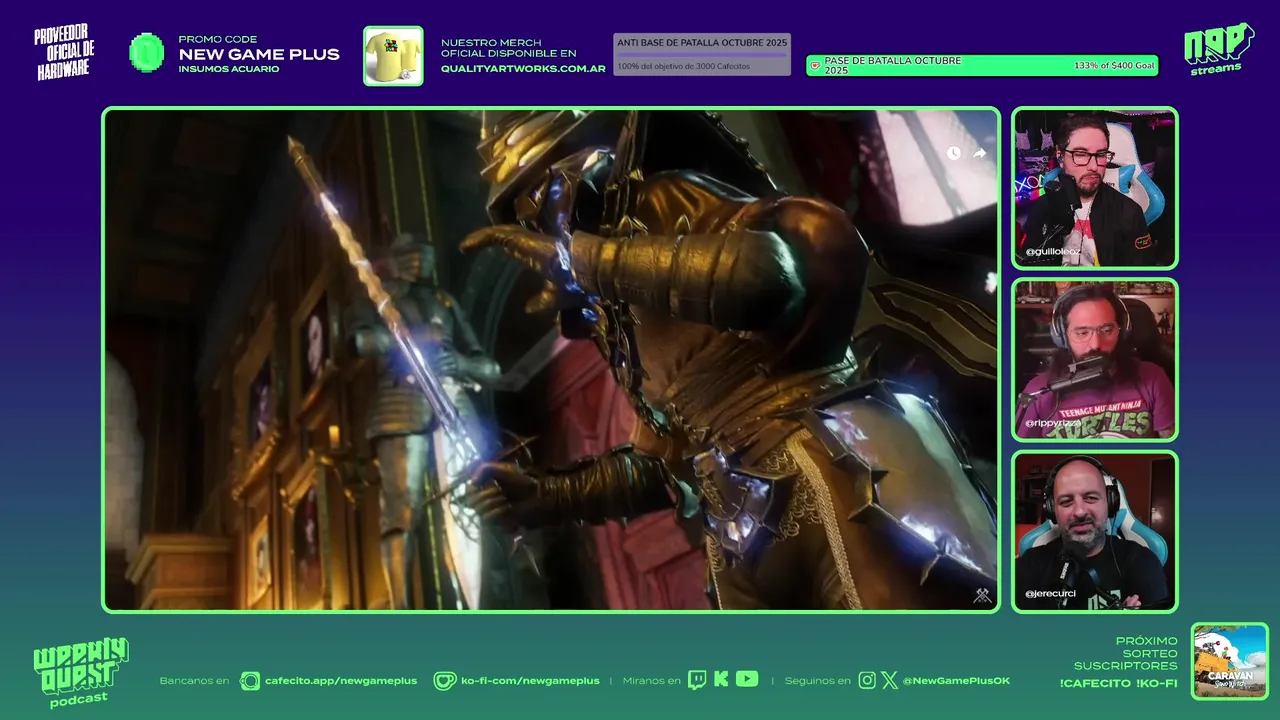Click the Twitch icon in the footer
The height and width of the screenshot is (720, 1280).
coord(697,680)
